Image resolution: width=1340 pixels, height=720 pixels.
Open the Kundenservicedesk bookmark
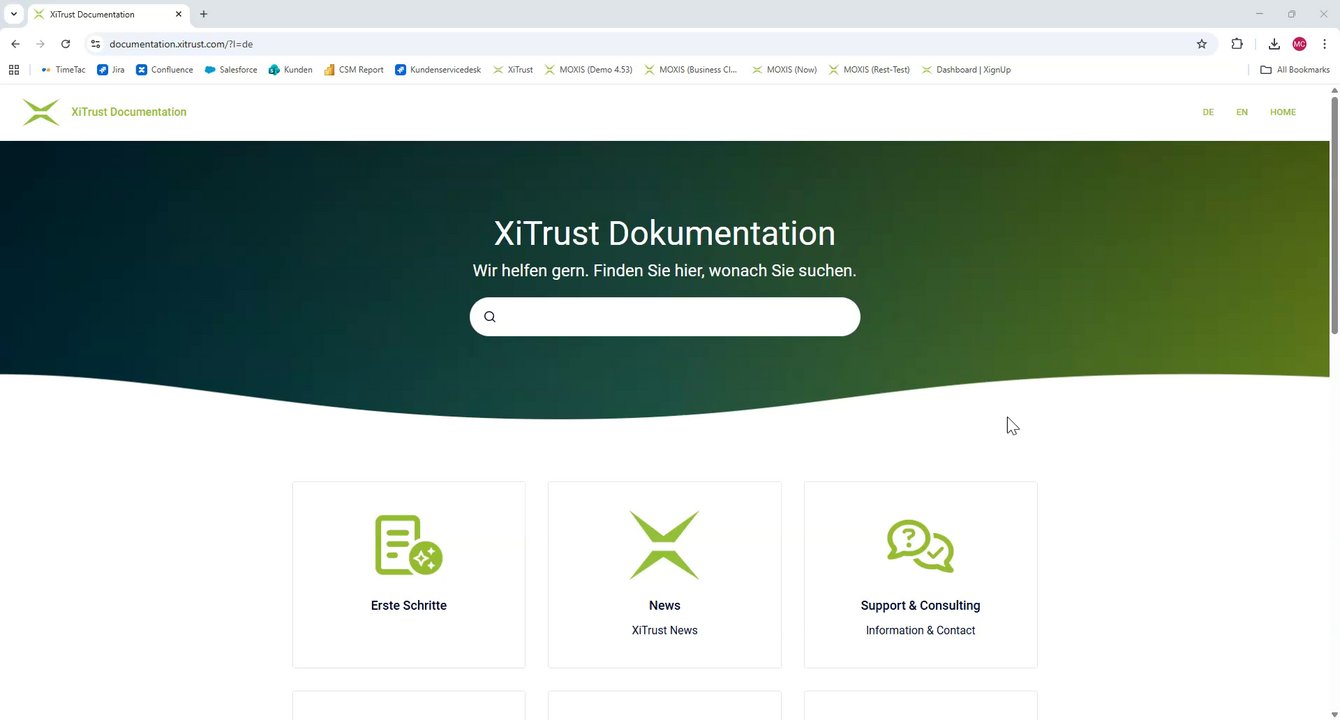pos(438,70)
